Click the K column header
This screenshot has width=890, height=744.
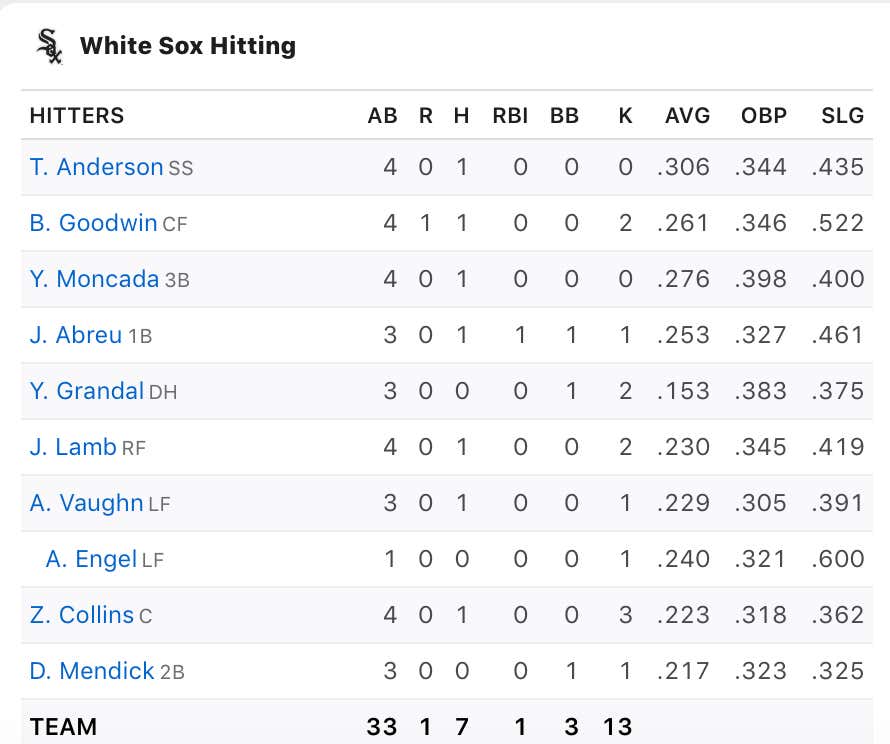625,116
